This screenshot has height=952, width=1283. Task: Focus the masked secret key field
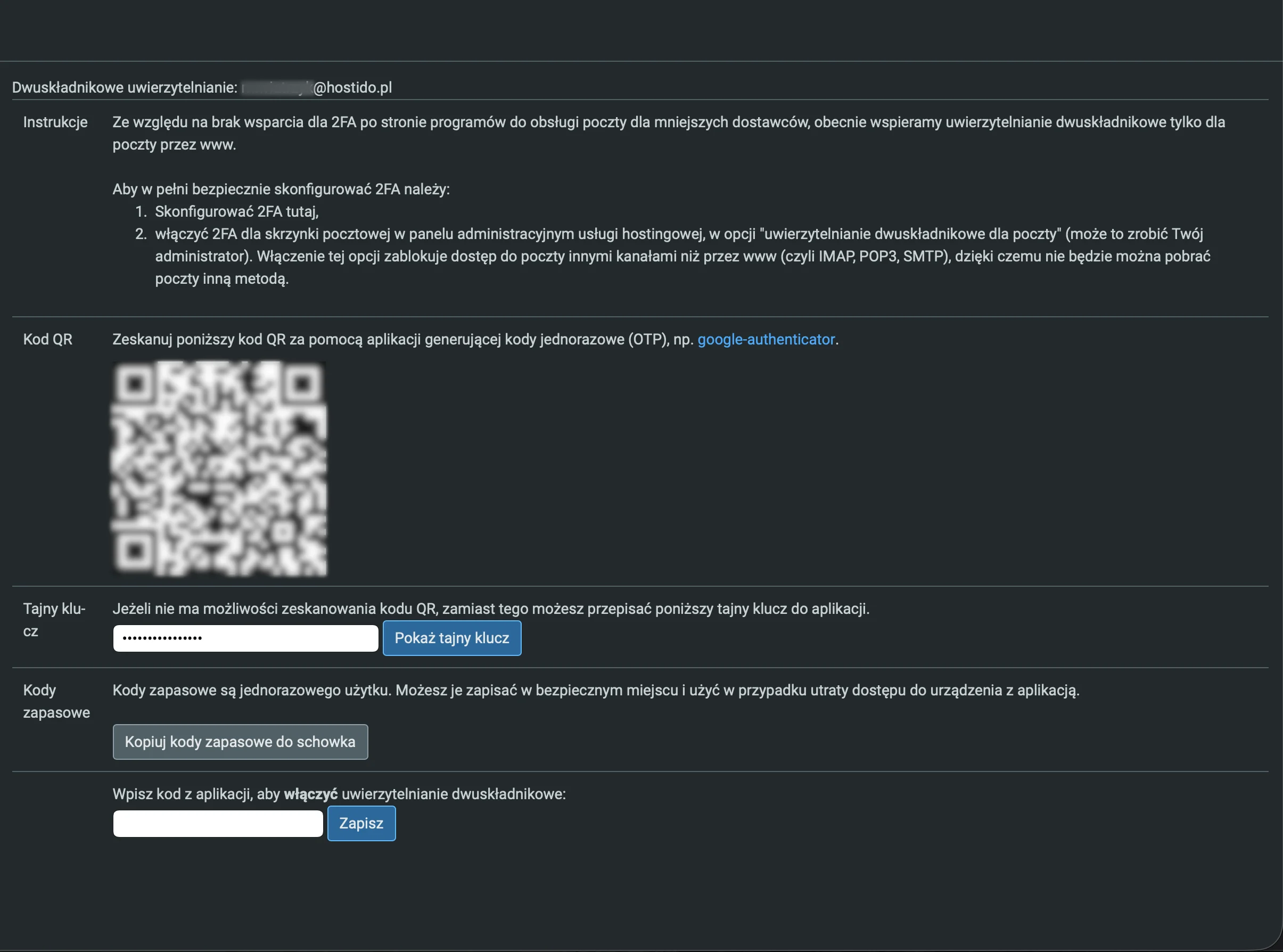245,638
